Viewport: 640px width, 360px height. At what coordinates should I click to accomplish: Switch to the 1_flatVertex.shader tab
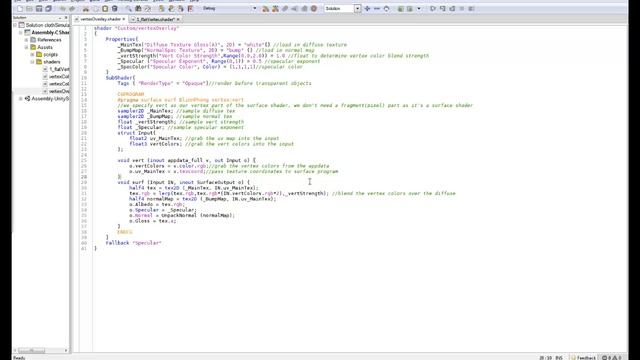[155, 19]
